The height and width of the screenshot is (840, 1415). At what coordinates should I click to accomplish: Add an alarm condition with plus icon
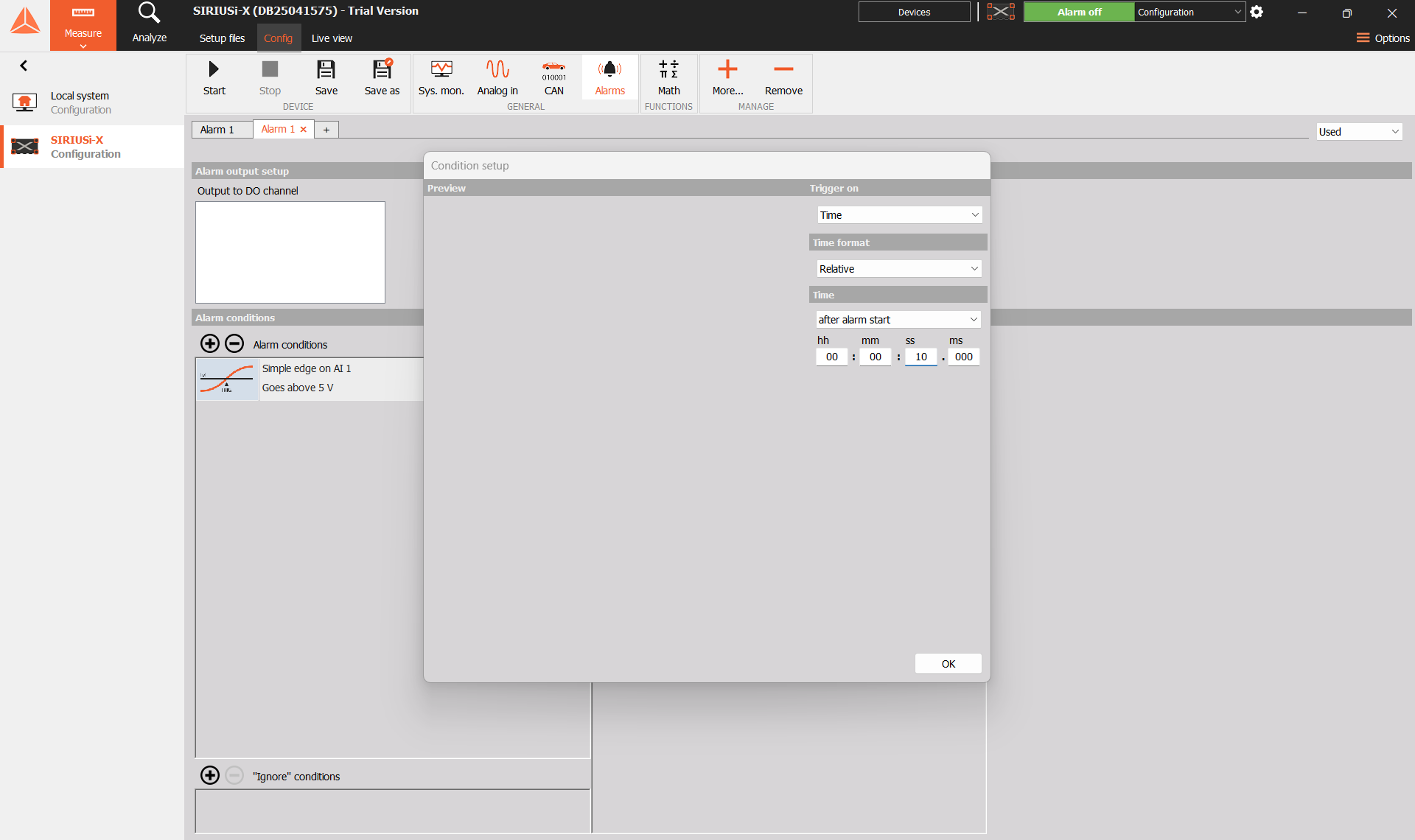click(x=210, y=343)
